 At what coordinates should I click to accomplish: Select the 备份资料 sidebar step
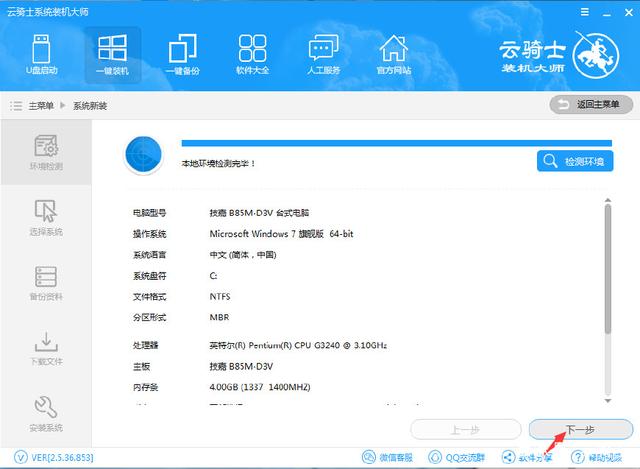[46, 283]
